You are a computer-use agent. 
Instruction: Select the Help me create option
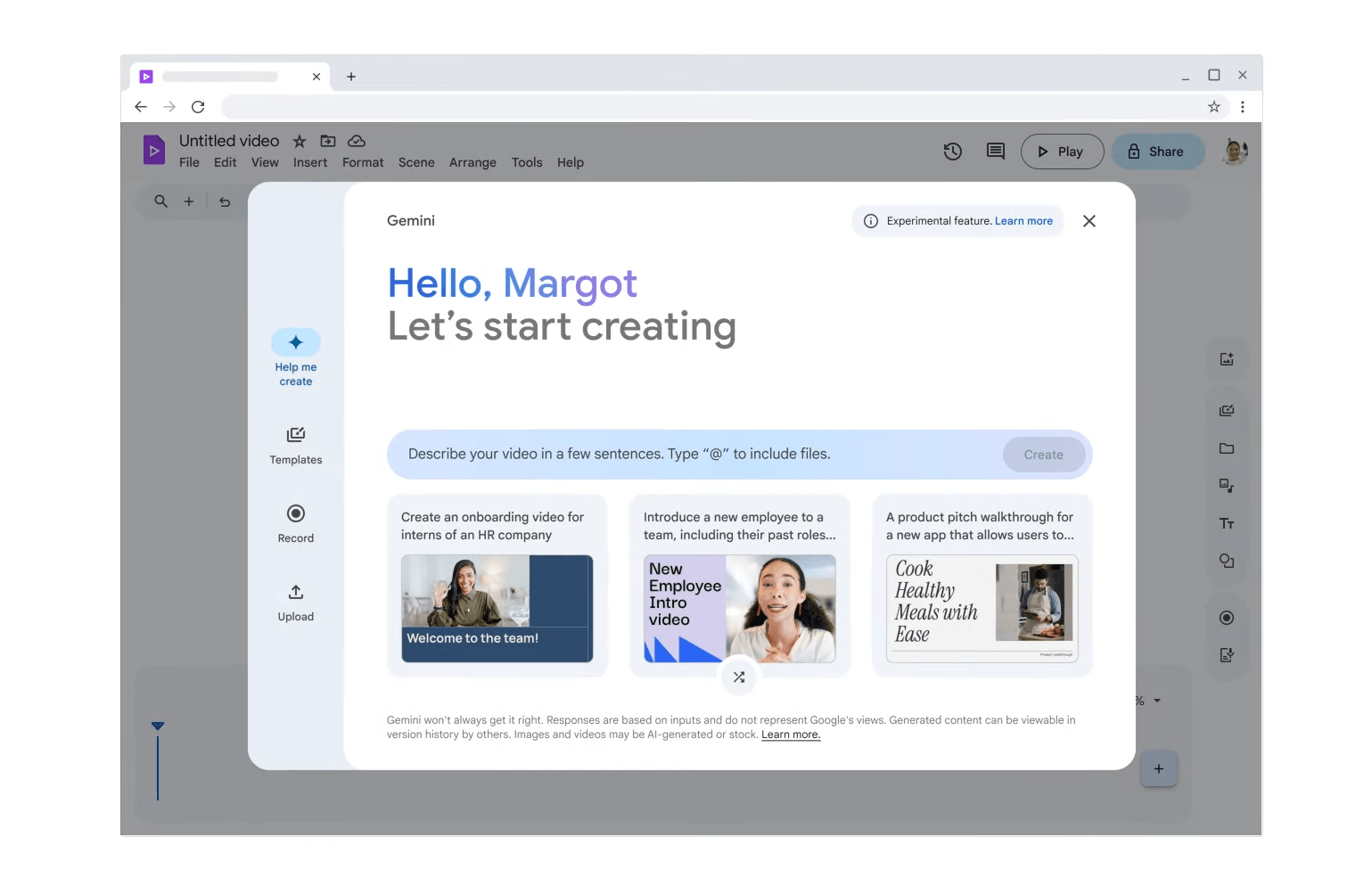(x=296, y=357)
